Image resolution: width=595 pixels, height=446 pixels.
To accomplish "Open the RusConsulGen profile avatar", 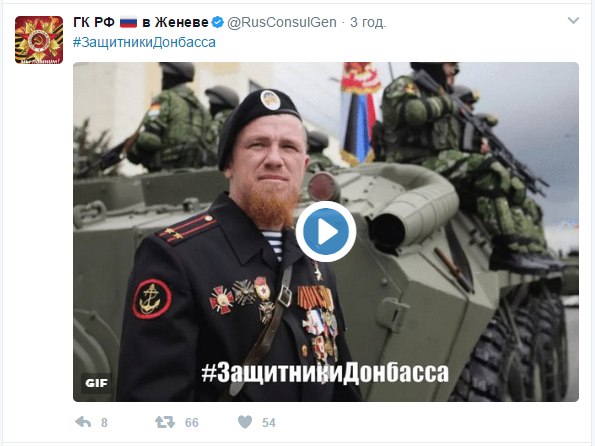I will click(x=39, y=40).
